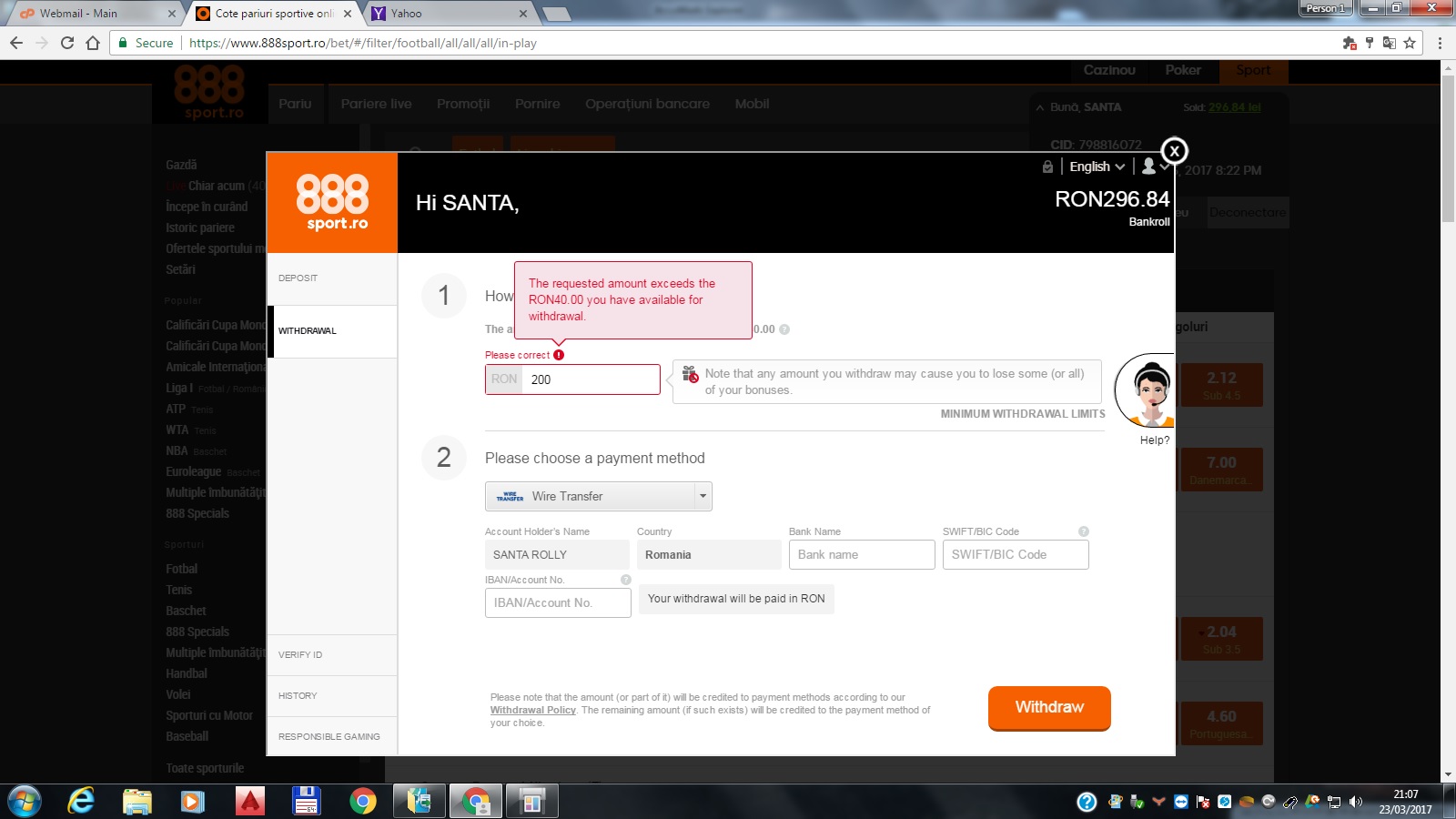Image resolution: width=1456 pixels, height=819 pixels.
Task: Click the IBAN/Account No. input field
Action: pos(558,603)
